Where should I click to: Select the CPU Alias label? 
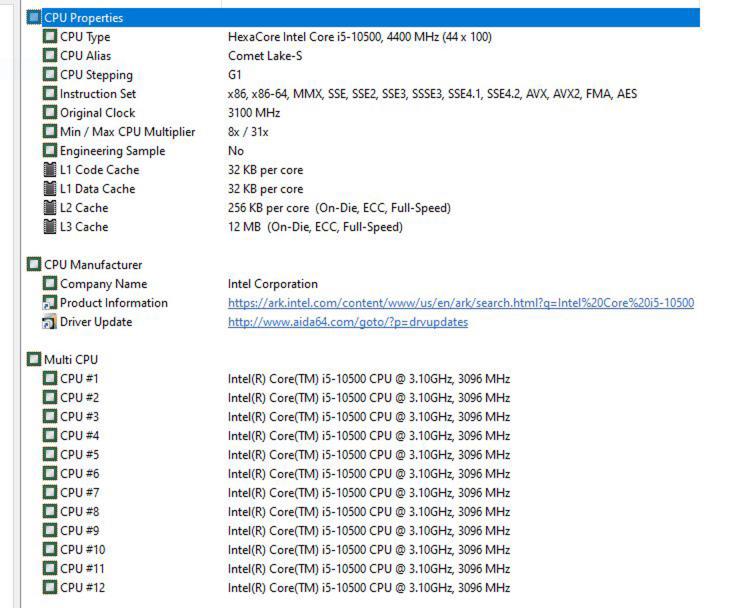pos(85,56)
